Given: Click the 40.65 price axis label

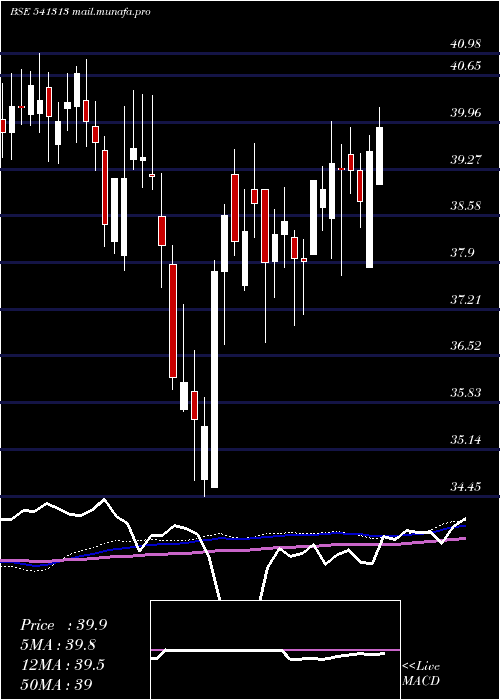Looking at the screenshot, I should point(466,66).
